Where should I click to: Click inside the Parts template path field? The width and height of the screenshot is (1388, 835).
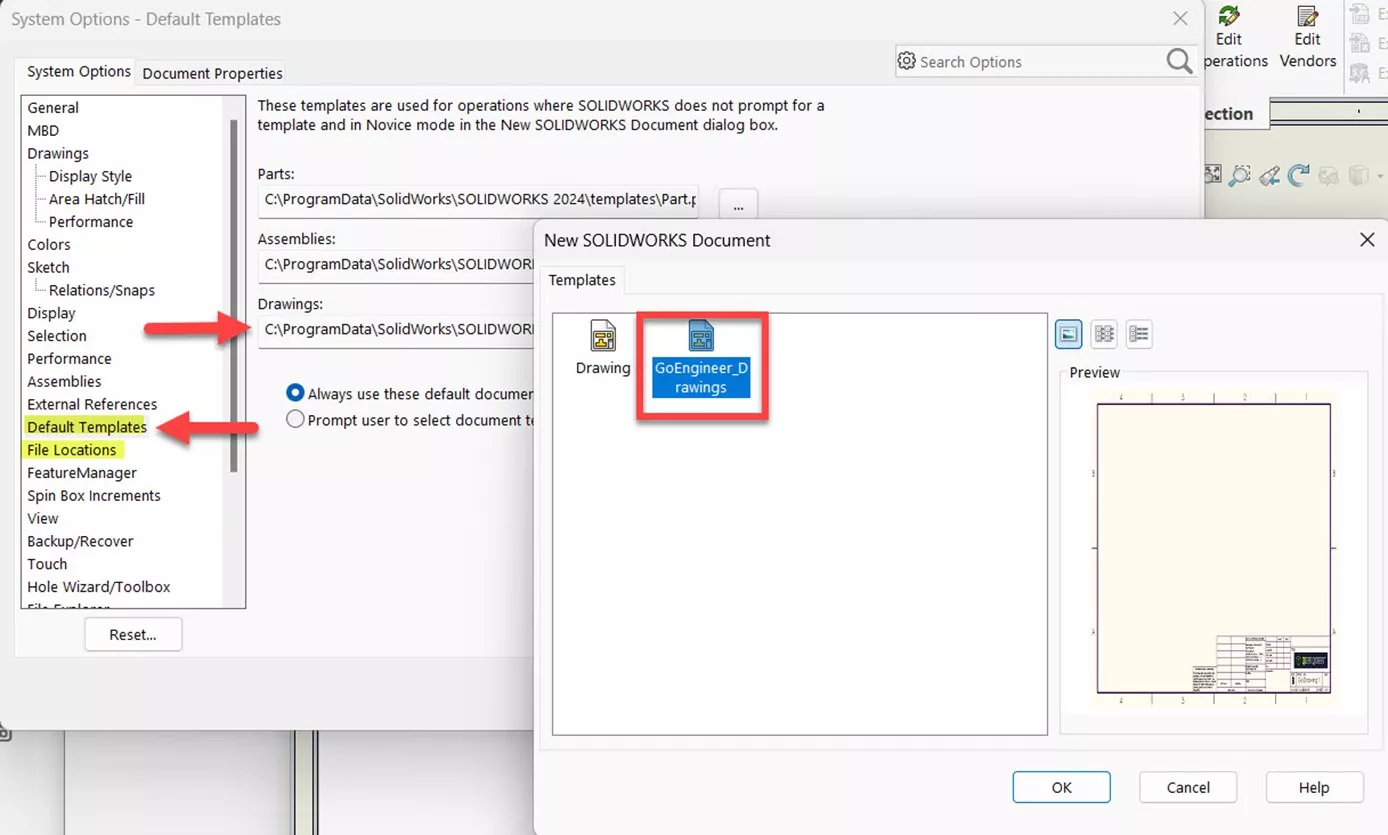click(470, 199)
